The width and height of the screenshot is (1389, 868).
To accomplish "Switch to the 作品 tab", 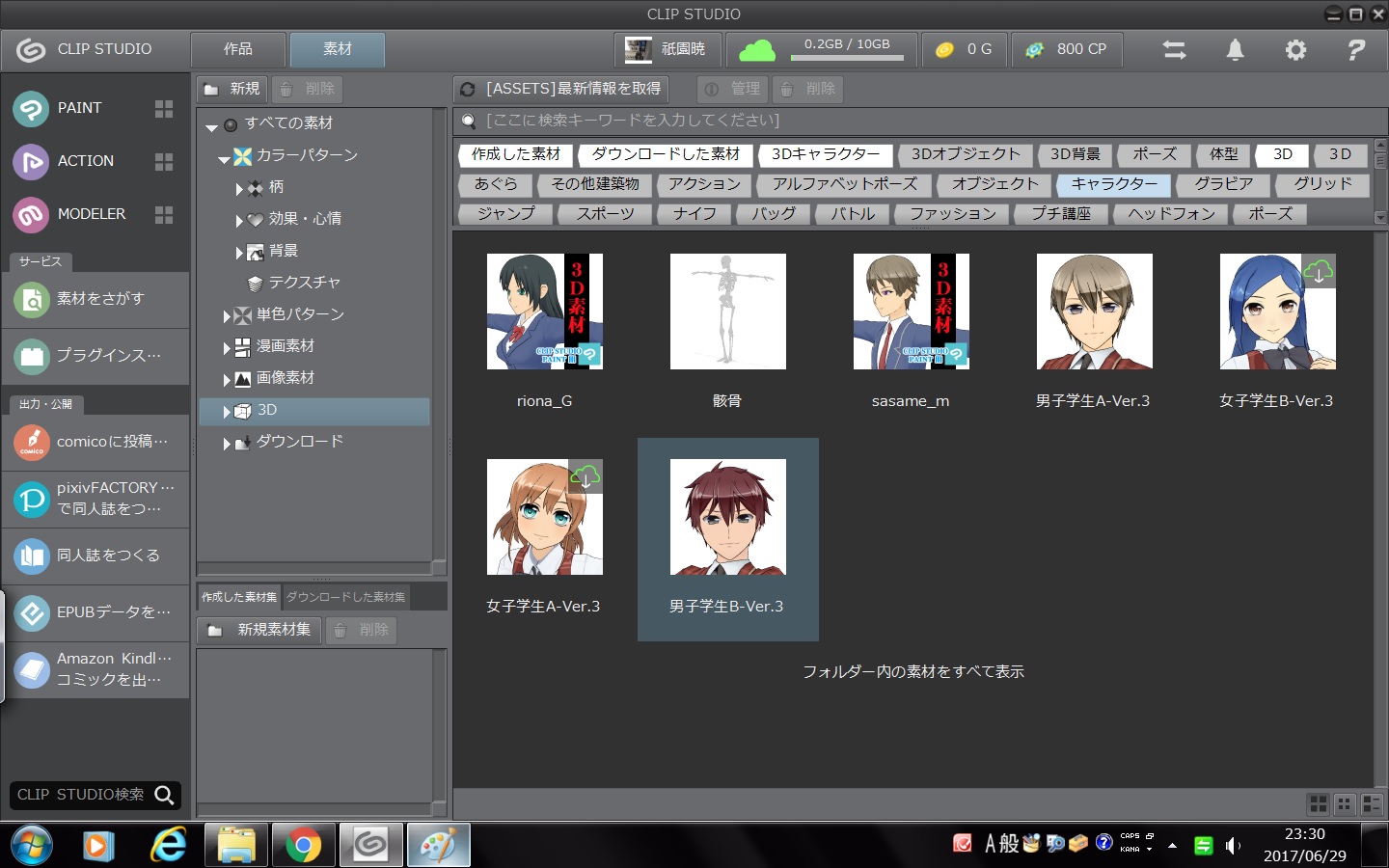I will tap(238, 49).
